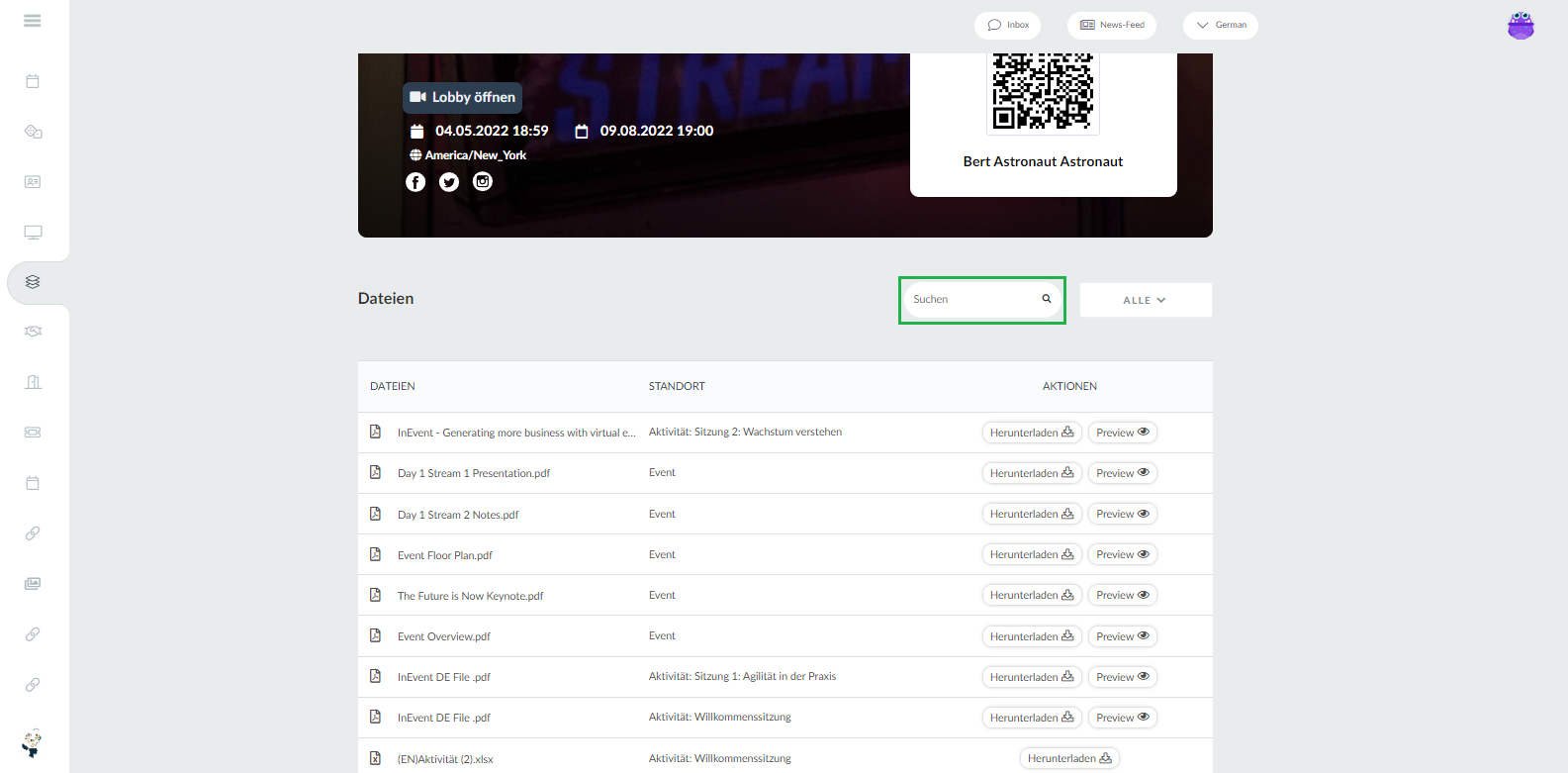Open the hamburger menu in the sidebar
This screenshot has height=773, width=1568.
point(33,21)
